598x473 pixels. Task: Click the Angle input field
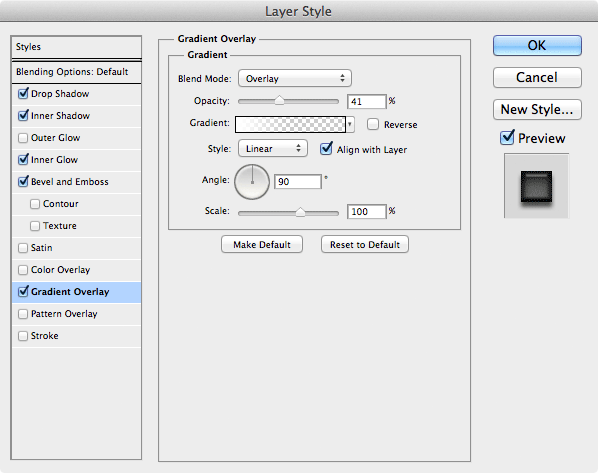298,182
